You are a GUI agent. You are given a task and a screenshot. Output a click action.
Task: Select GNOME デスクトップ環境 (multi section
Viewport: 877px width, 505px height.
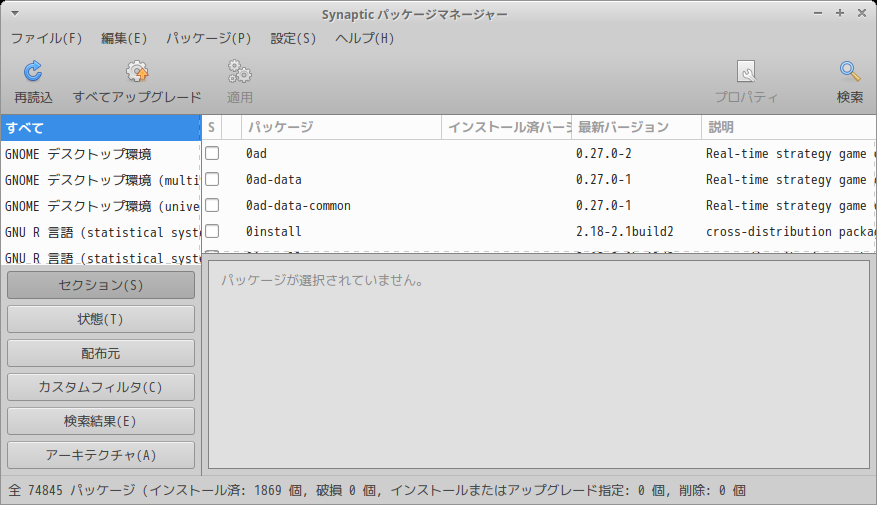tap(101, 180)
